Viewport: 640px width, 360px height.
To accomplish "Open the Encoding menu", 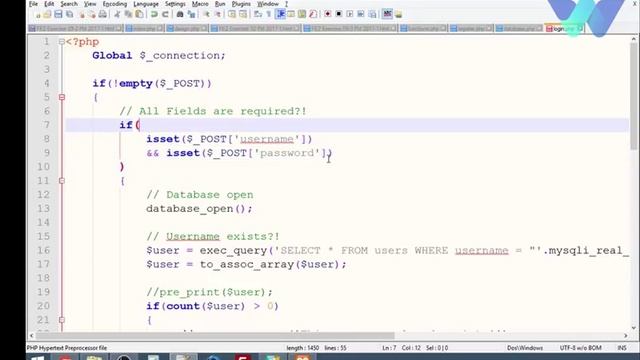I will coord(115,4).
